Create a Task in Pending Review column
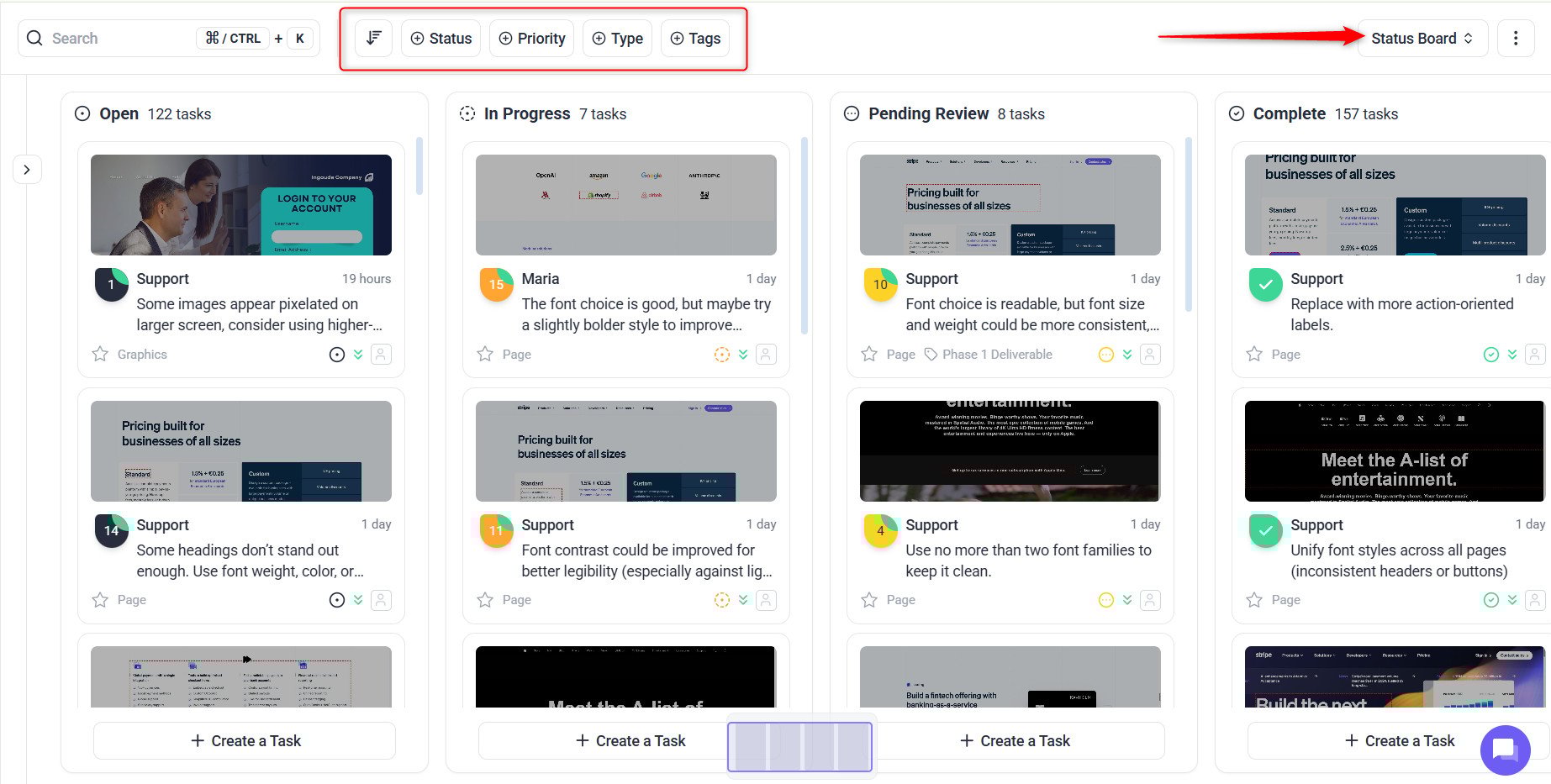 pyautogui.click(x=1015, y=740)
